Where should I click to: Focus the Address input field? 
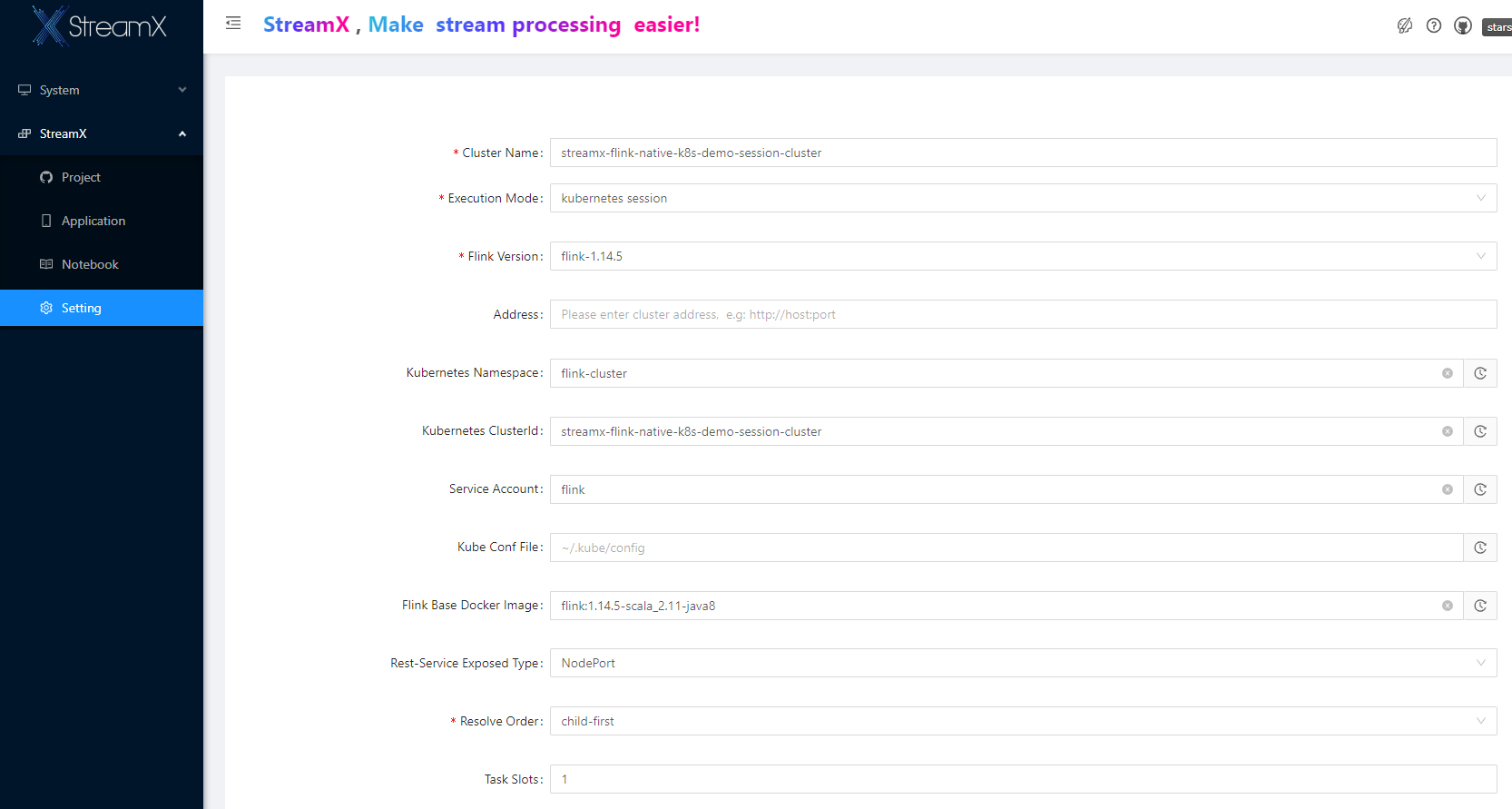(x=1023, y=314)
